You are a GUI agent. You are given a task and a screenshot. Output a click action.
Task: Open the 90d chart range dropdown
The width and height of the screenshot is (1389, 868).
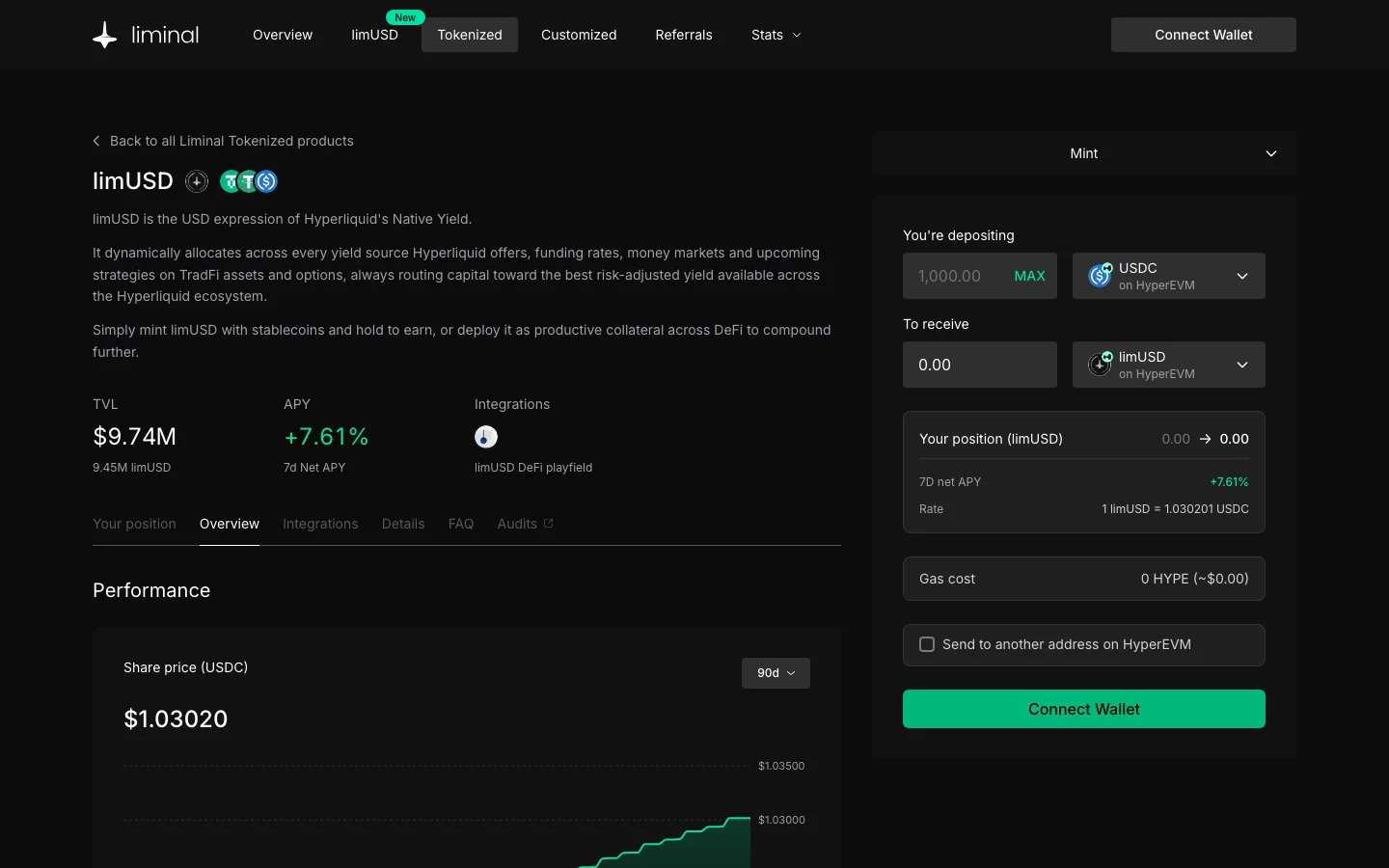point(776,673)
